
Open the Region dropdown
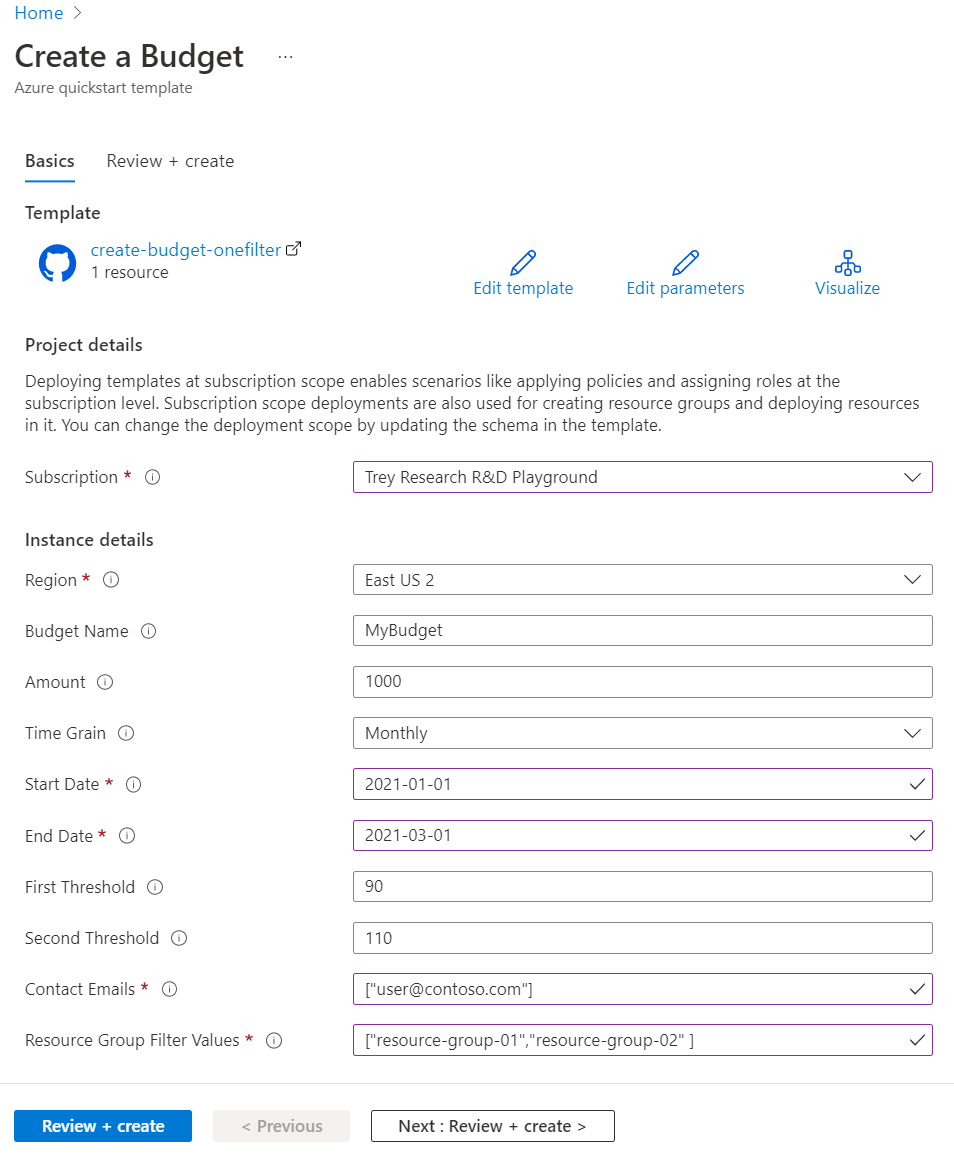point(642,580)
